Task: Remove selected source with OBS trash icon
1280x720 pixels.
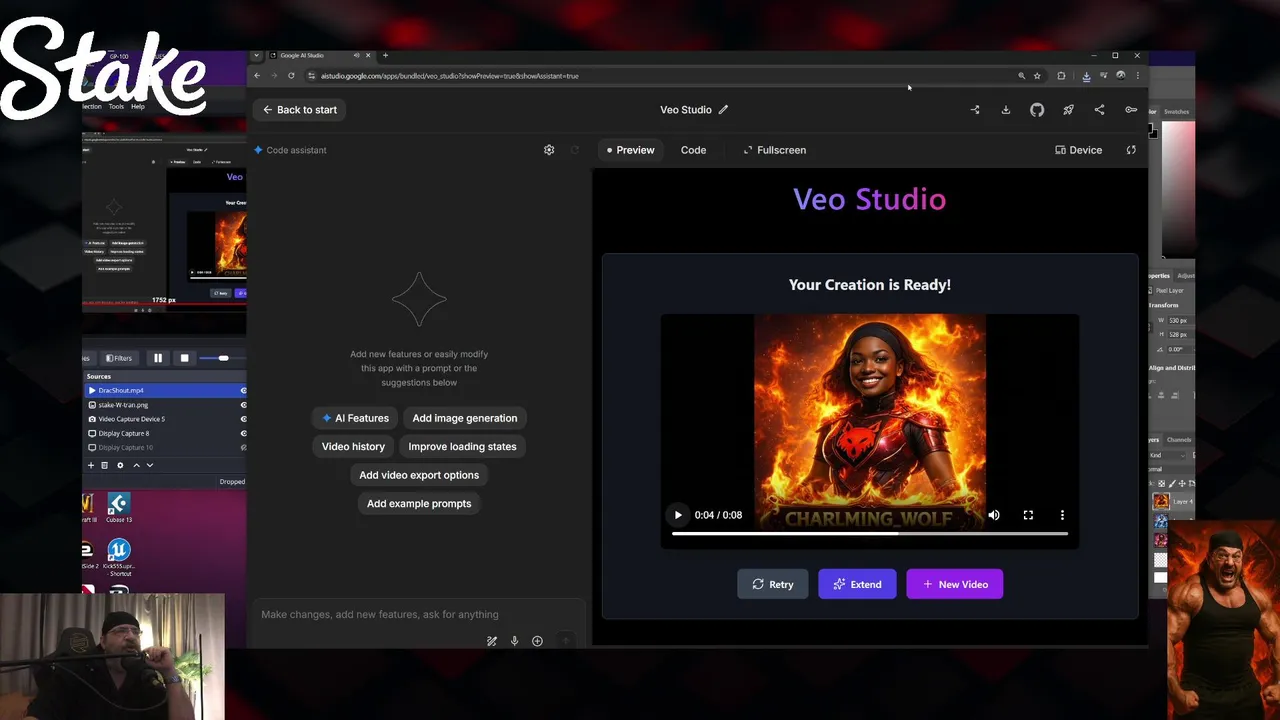Action: click(x=104, y=465)
